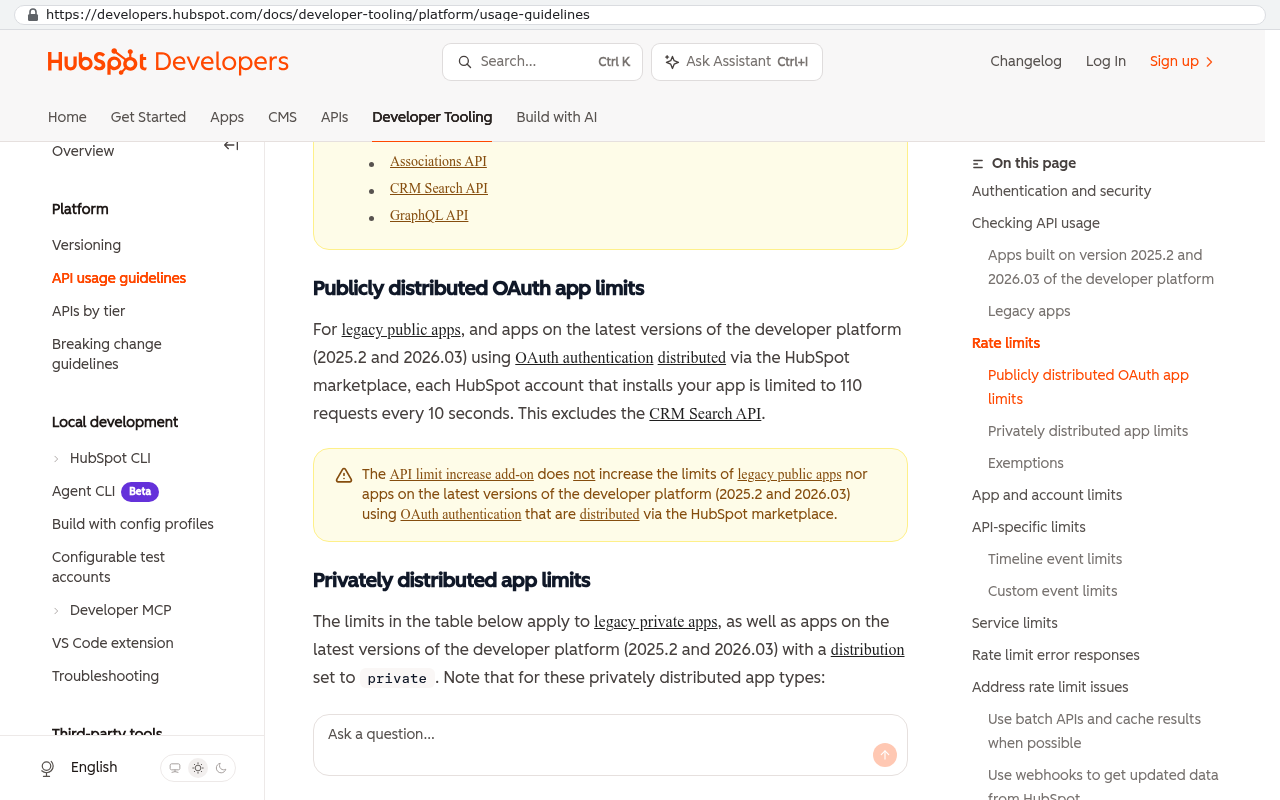The height and width of the screenshot is (800, 1280).
Task: Click the Ask Assistant button
Action: point(737,62)
